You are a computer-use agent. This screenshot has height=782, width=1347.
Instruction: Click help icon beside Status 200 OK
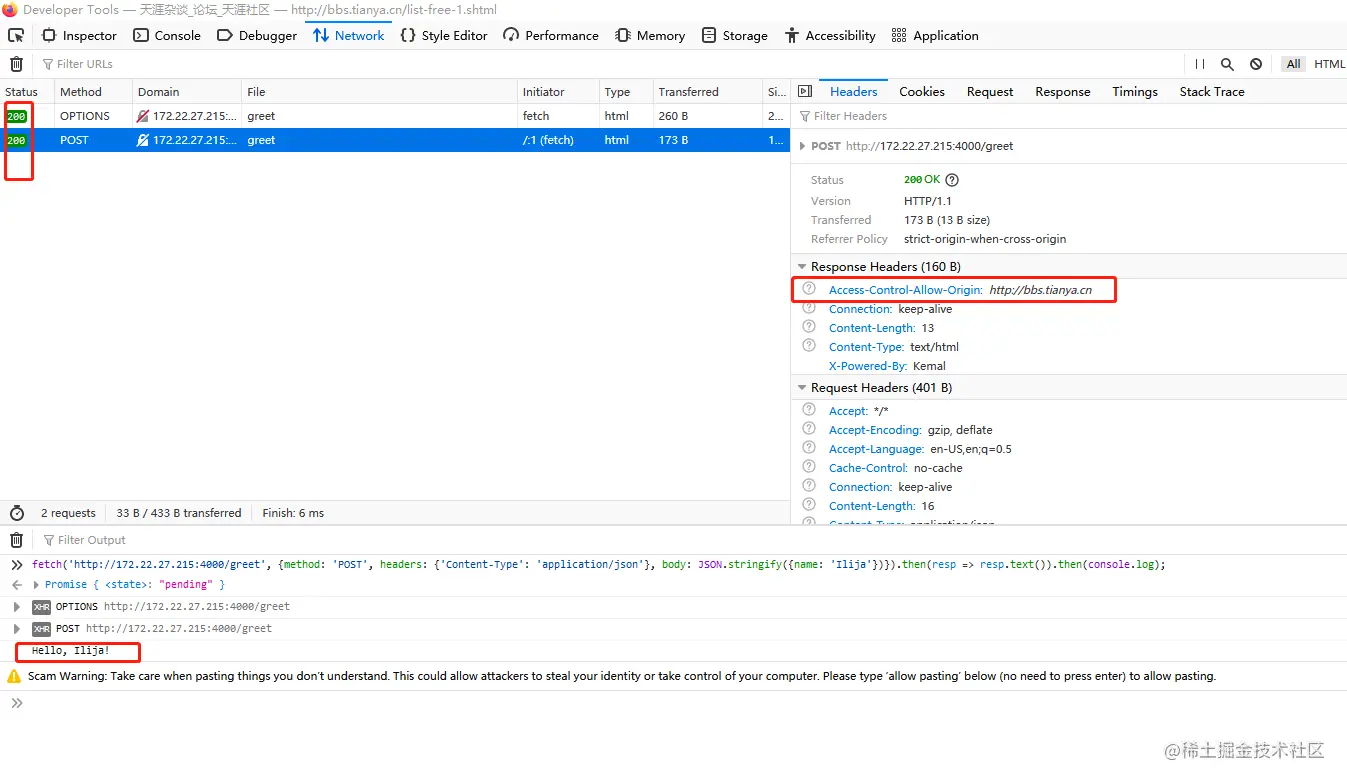click(952, 180)
